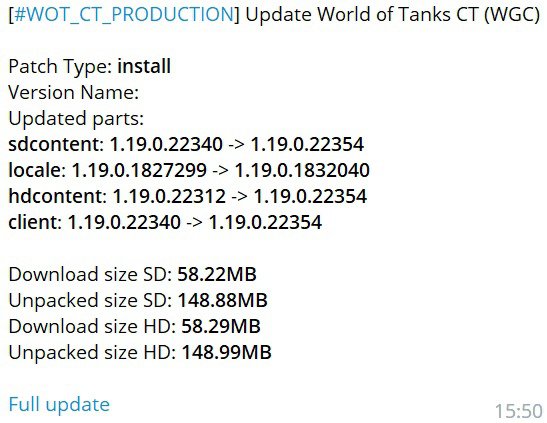The height and width of the screenshot is (423, 547).
Task: Click the Update World of Tanks CT title
Action: [392, 15]
